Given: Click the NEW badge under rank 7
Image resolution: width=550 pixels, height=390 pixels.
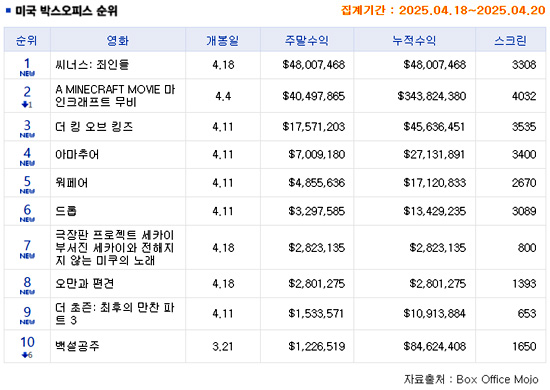Looking at the screenshot, I should tap(27, 256).
